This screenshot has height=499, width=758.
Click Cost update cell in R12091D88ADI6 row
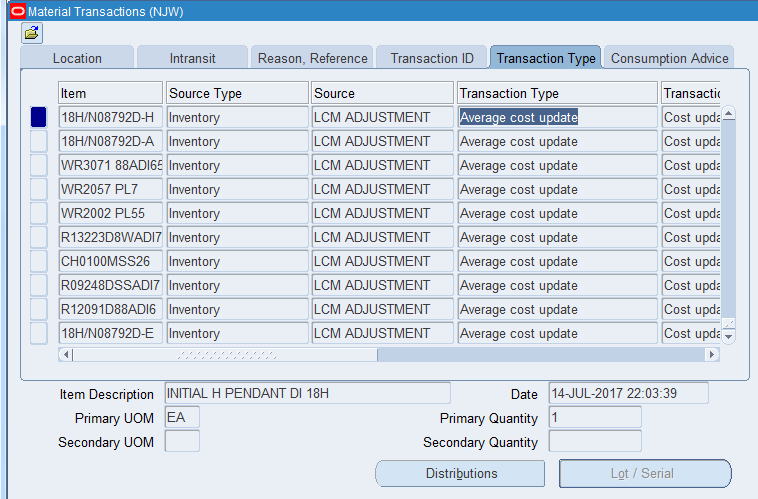pos(691,309)
